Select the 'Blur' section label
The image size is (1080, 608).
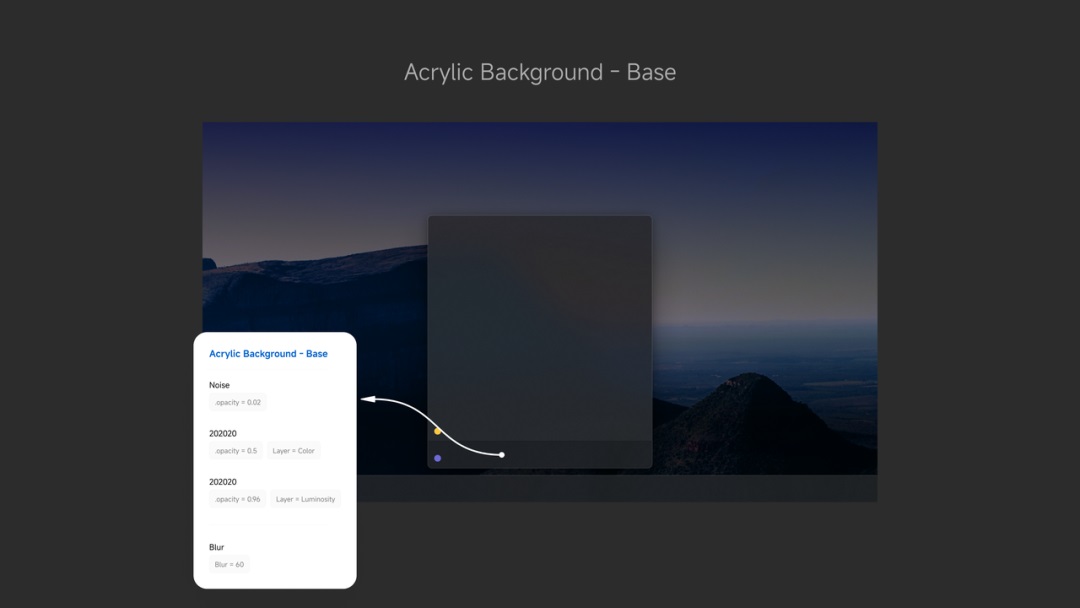(216, 547)
